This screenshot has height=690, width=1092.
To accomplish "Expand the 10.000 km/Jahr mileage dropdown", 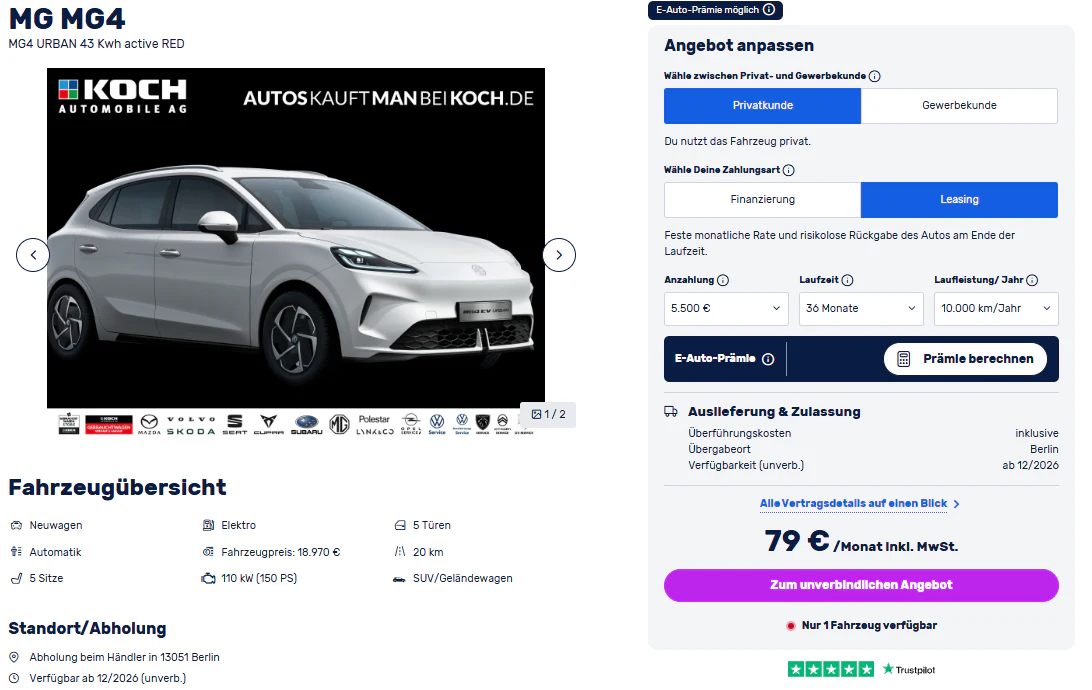I will click(996, 308).
